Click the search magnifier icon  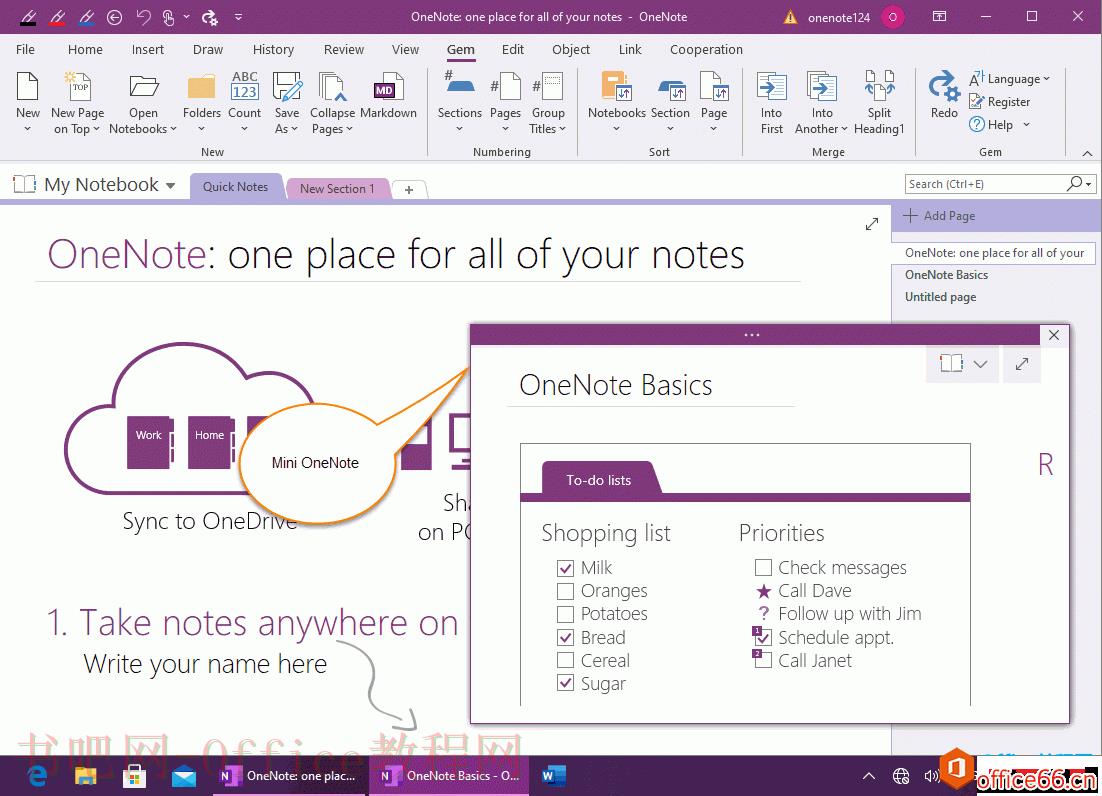coord(1073,183)
